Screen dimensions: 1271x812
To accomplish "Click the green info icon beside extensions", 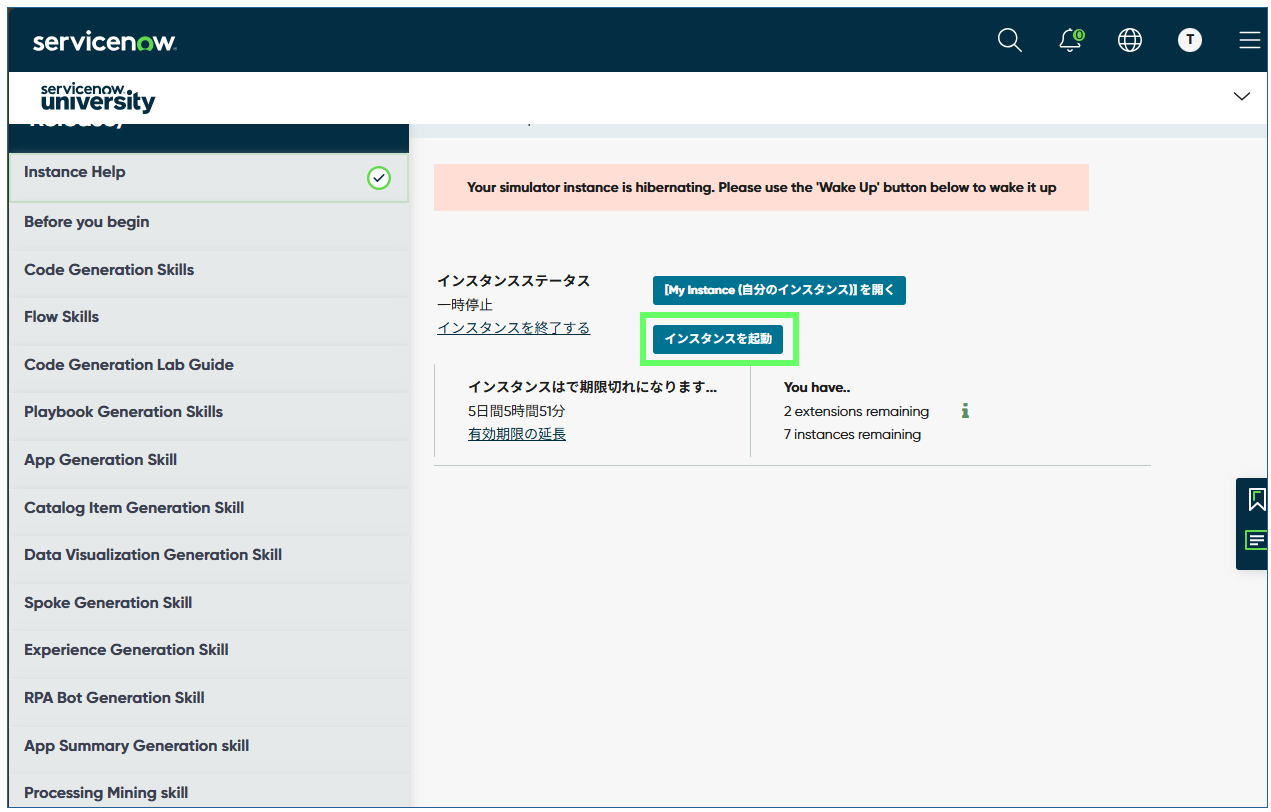I will point(965,411).
